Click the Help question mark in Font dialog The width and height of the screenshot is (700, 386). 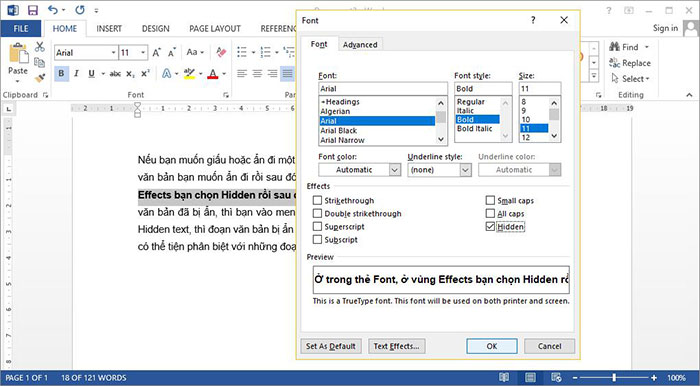point(533,20)
